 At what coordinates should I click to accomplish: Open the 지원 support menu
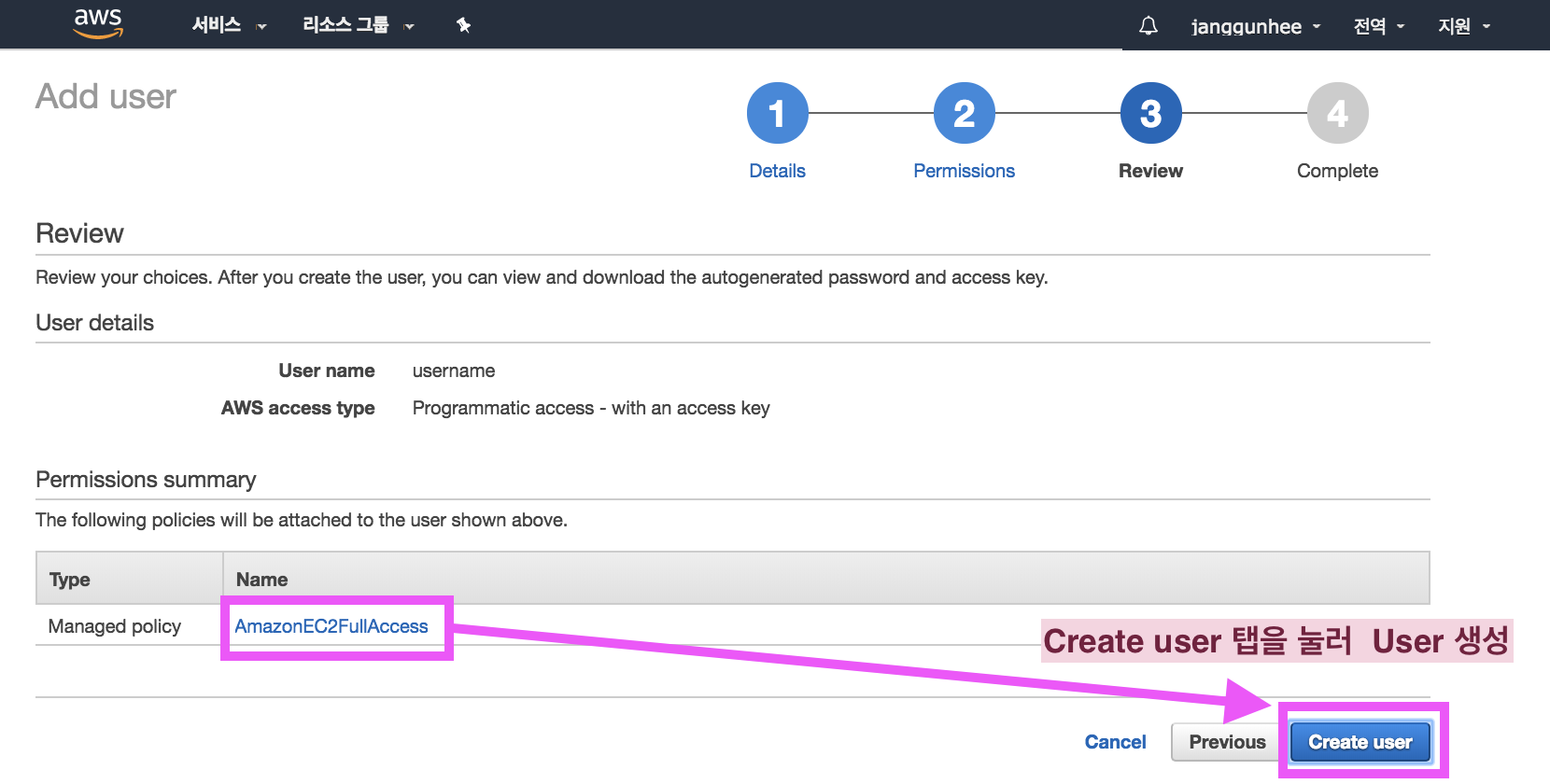[x=1464, y=26]
